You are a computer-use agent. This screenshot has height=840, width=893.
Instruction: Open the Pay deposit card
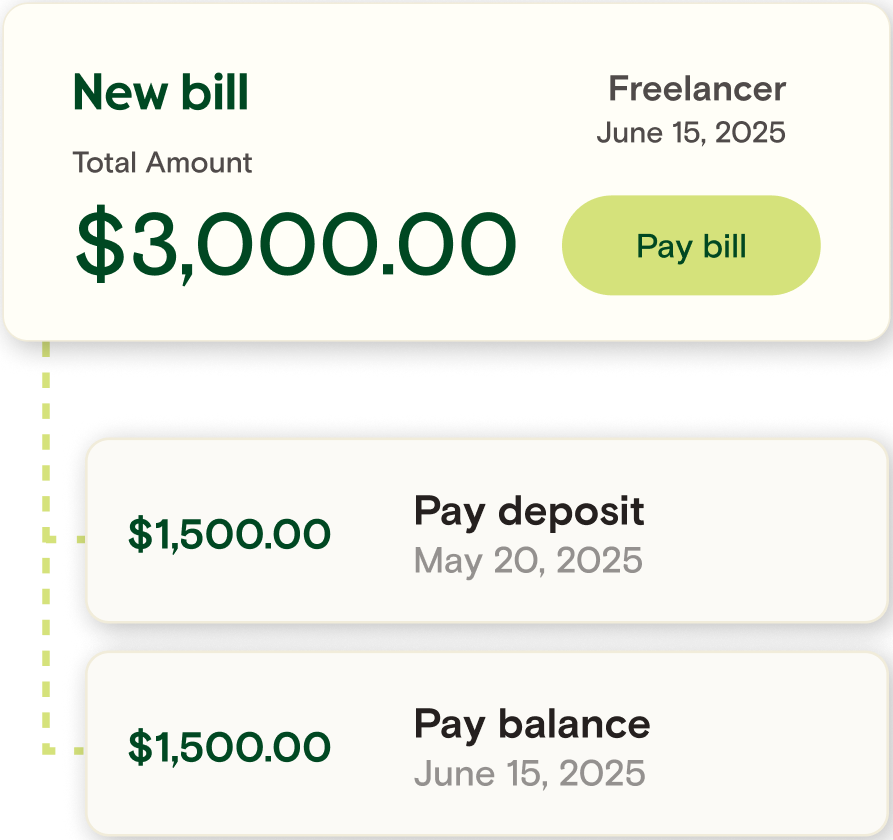click(x=488, y=531)
